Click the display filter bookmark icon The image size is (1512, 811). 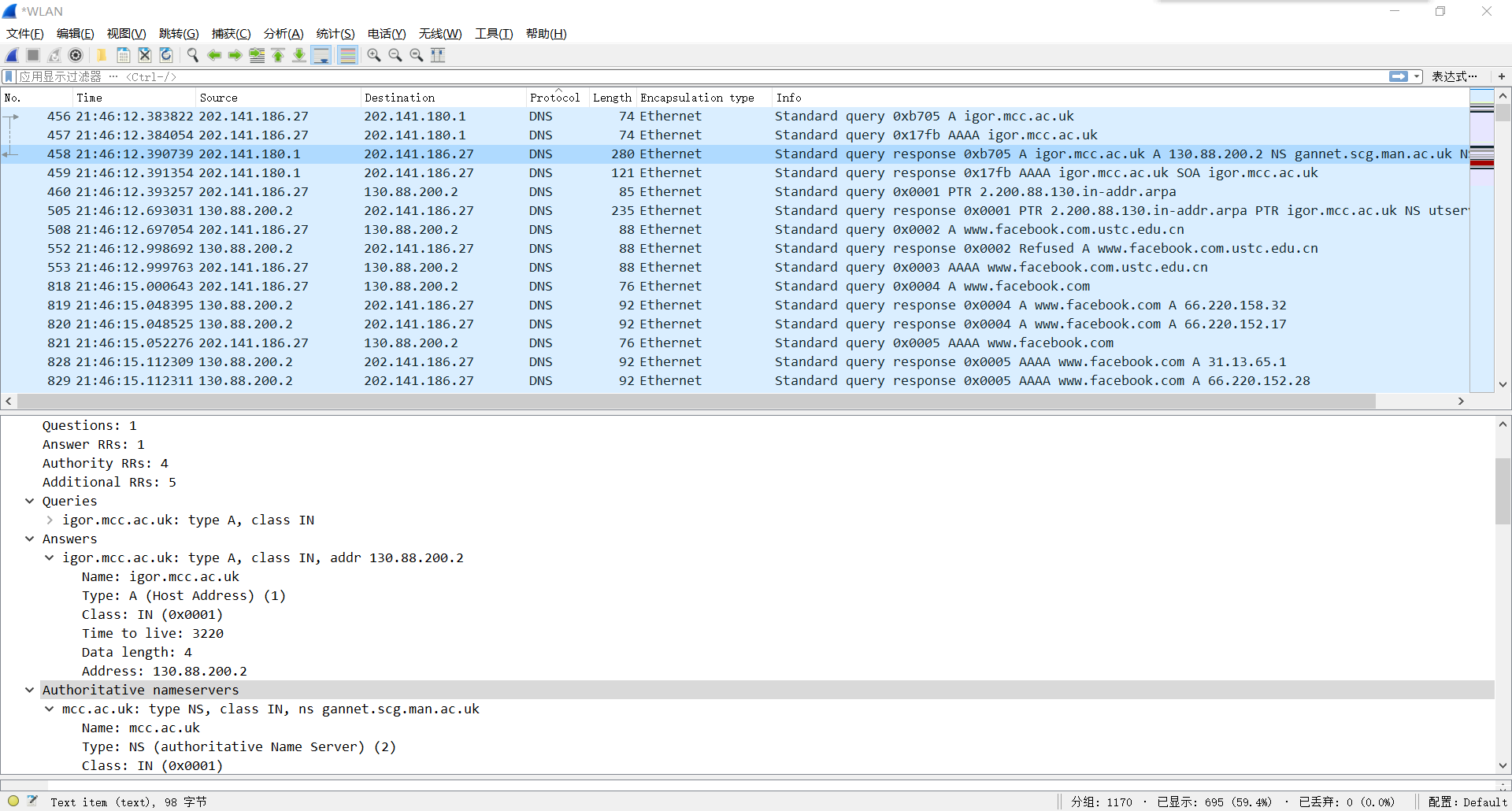[9, 76]
